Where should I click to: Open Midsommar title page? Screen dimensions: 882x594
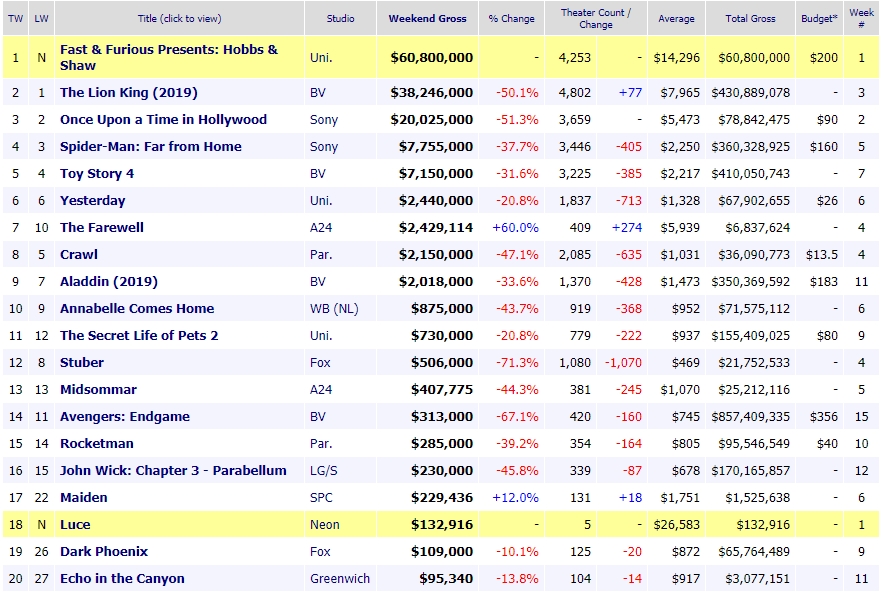point(98,390)
